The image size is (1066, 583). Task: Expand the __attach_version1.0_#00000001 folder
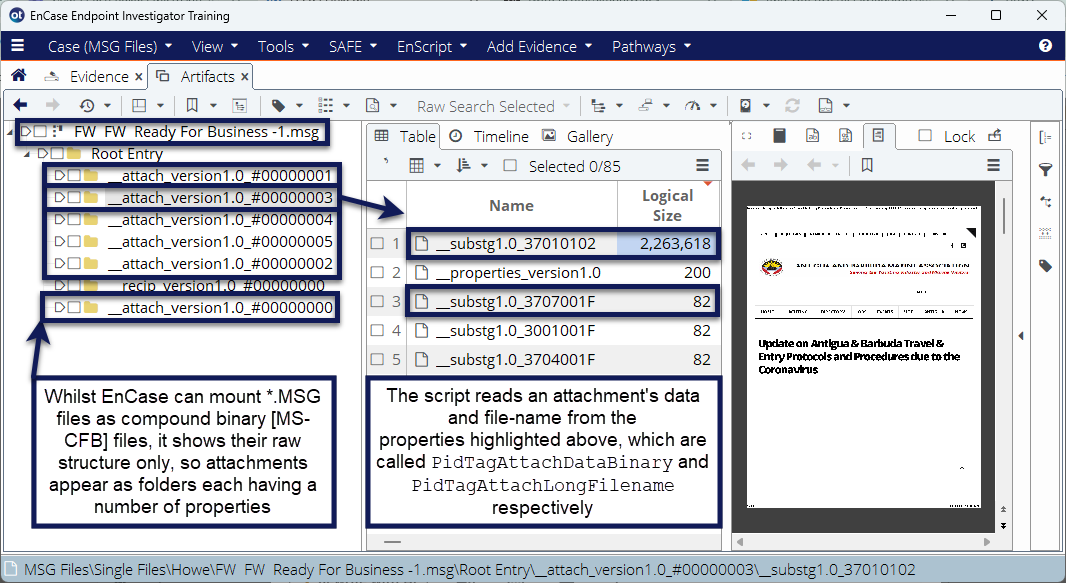pos(60,175)
